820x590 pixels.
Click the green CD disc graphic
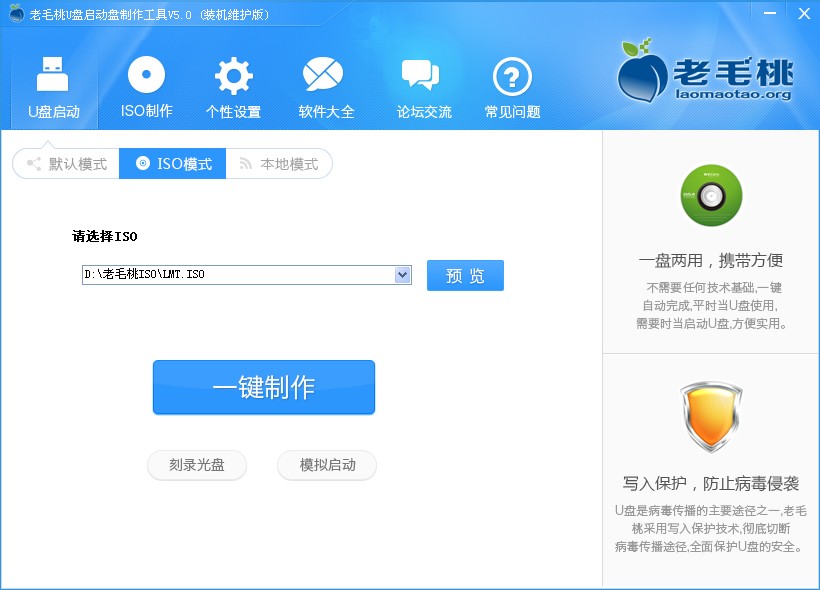711,196
